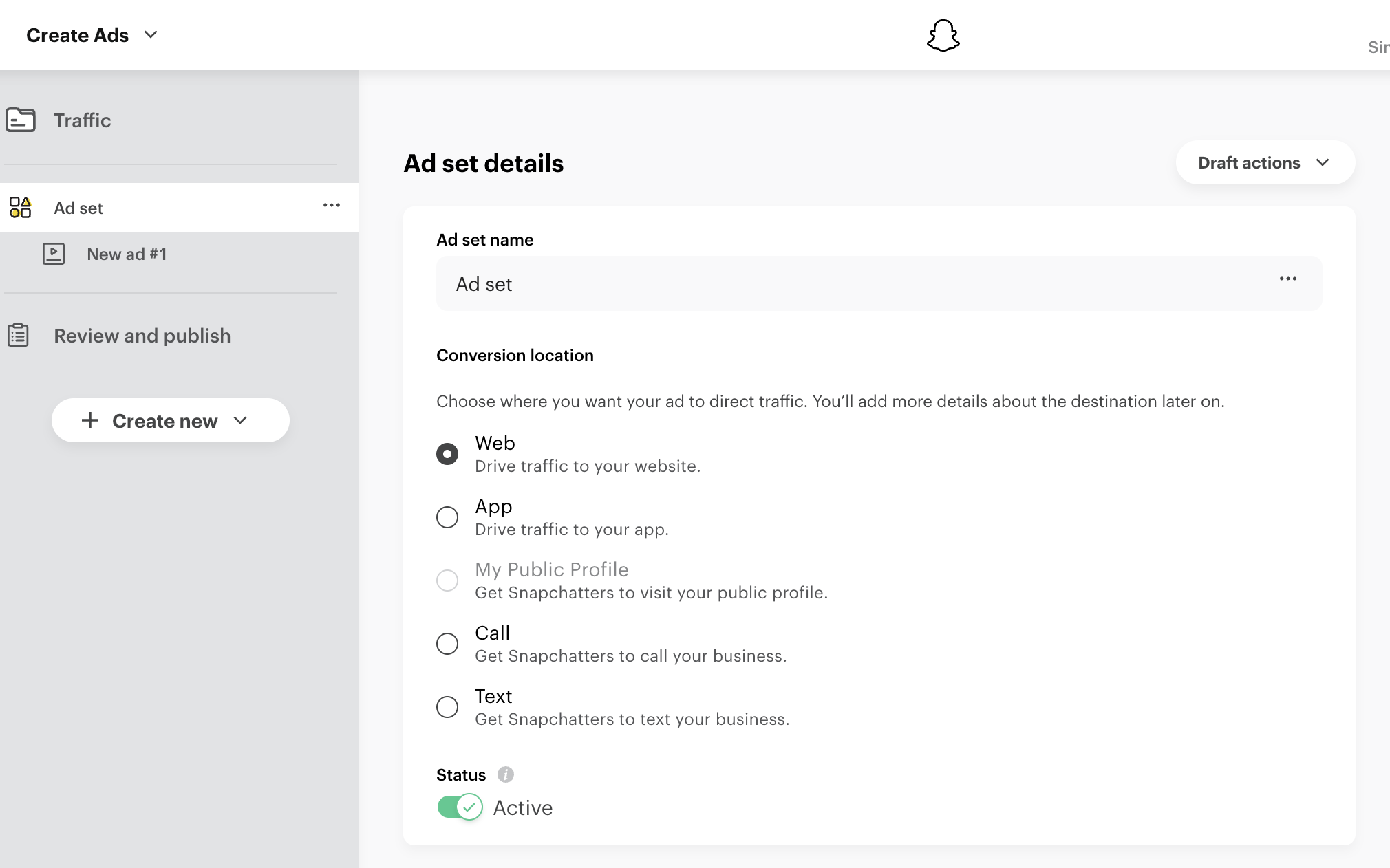This screenshot has width=1390, height=868.
Task: Click the Create Ads title
Action: point(77,35)
